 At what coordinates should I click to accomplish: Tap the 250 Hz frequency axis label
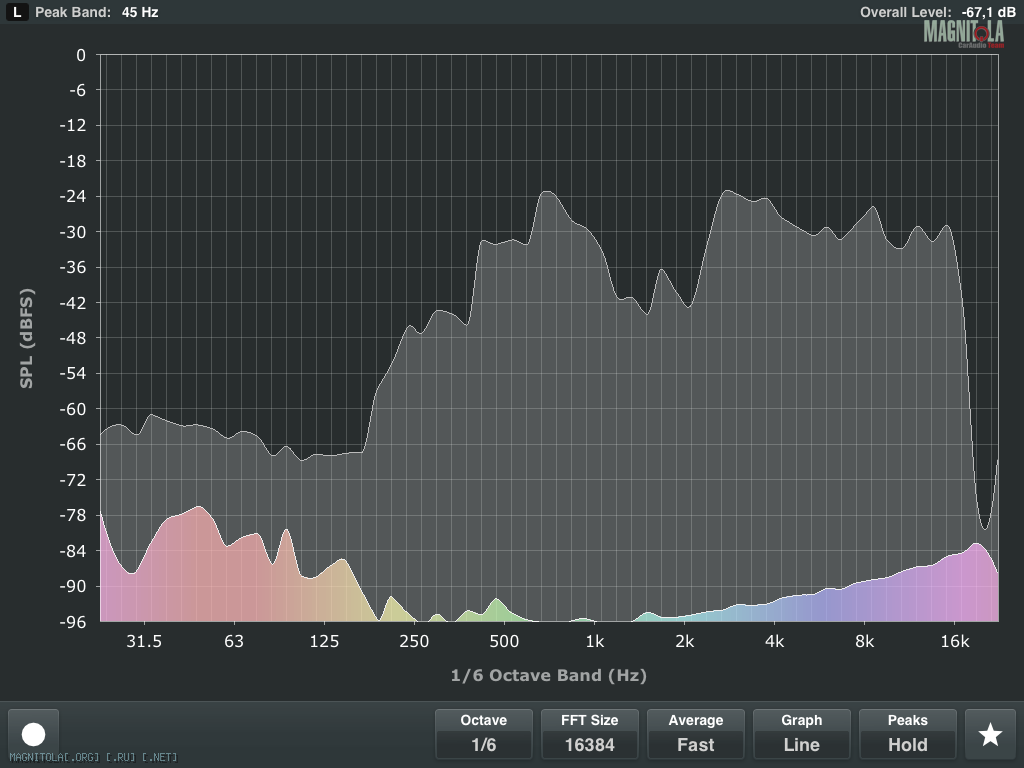(x=414, y=641)
